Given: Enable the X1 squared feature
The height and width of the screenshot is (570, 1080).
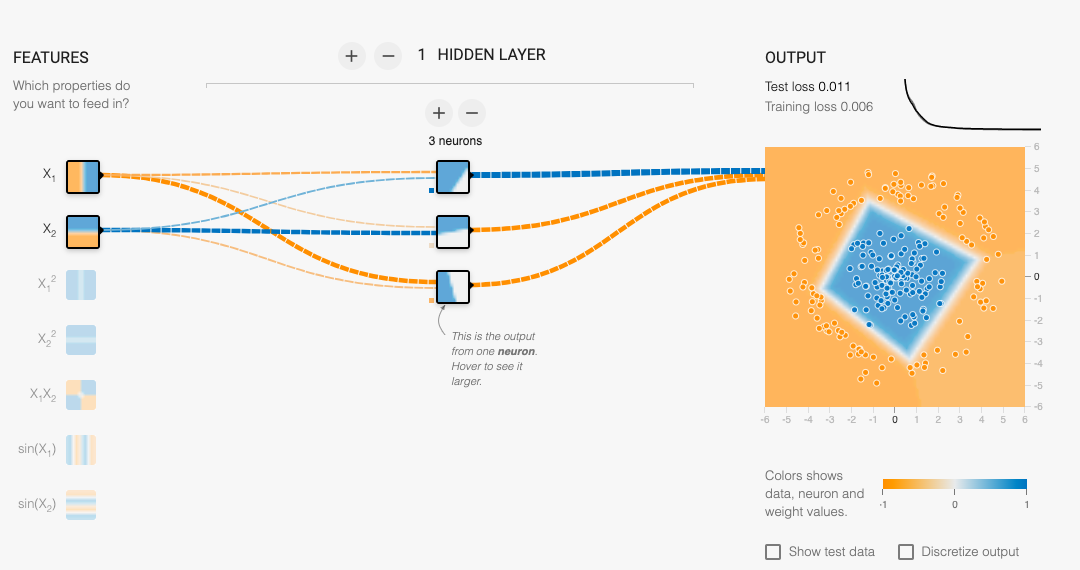Looking at the screenshot, I should (x=81, y=285).
